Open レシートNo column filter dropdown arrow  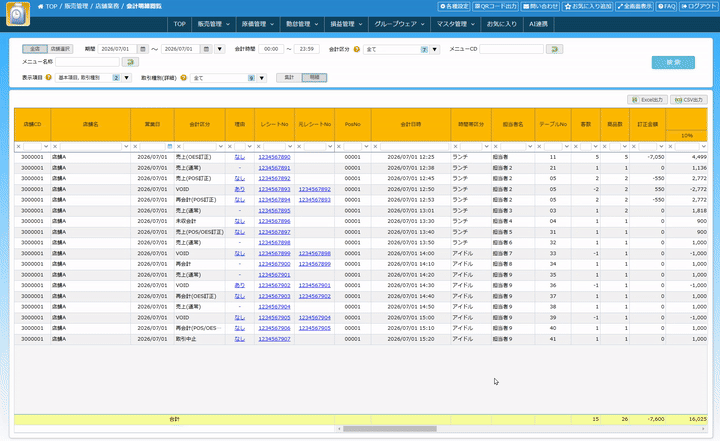pyautogui.click(x=290, y=147)
